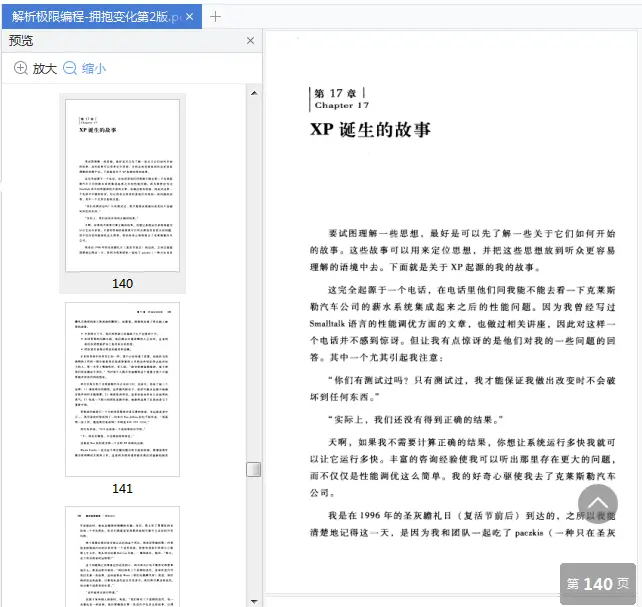The width and height of the screenshot is (642, 607).
Task: Click the heading XP诞生的故事
Action: click(370, 130)
